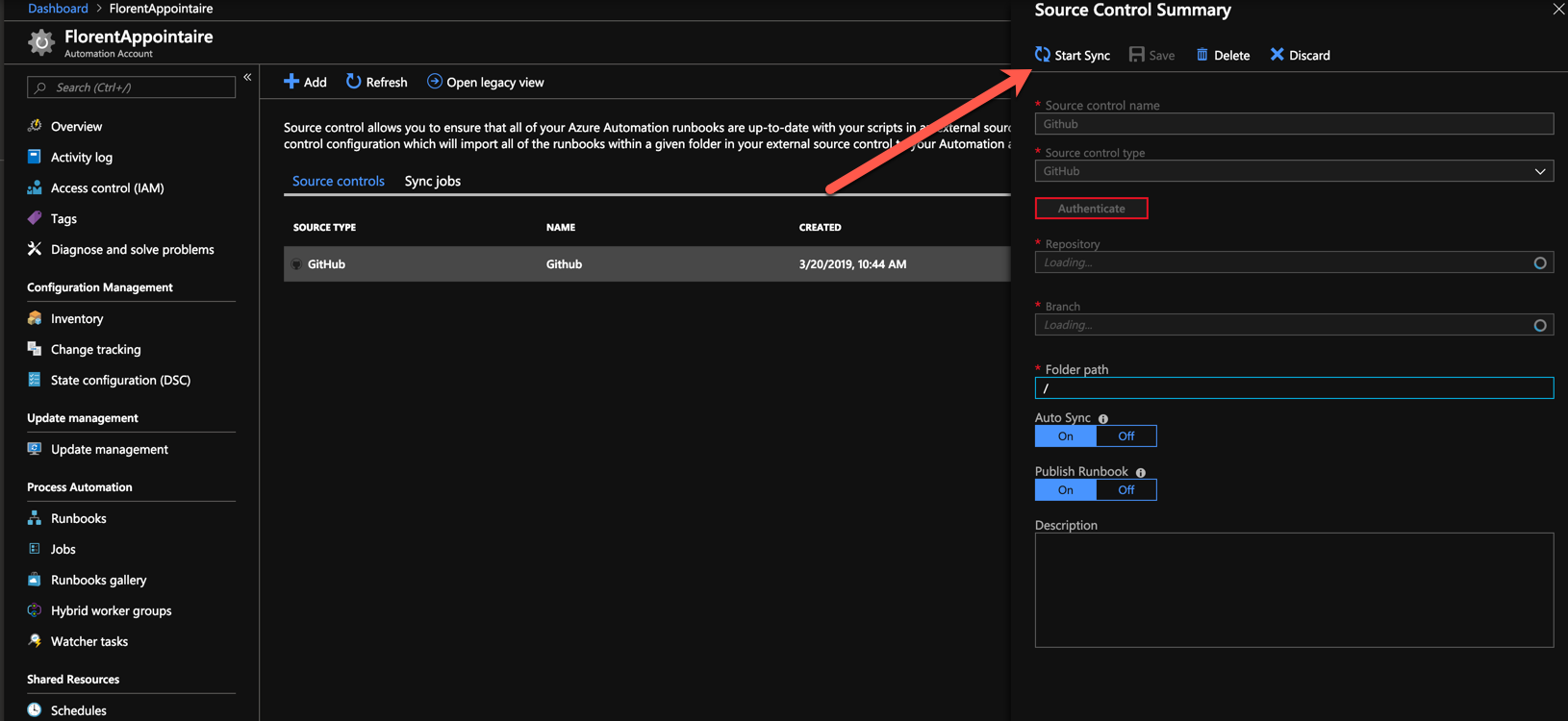Click the Refresh circular arrow icon
The image size is (1568, 721).
tap(353, 82)
